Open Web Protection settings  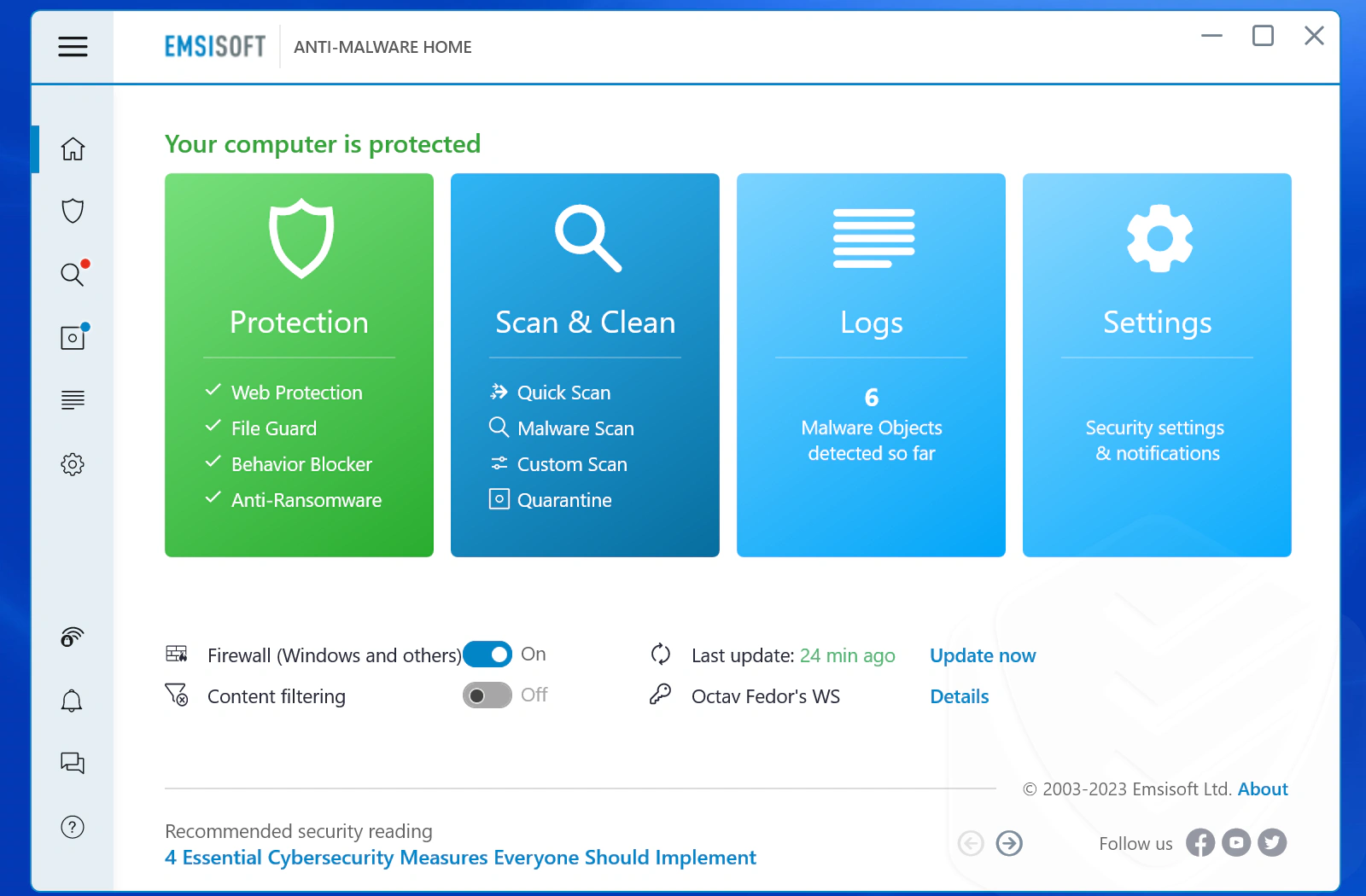(x=296, y=393)
